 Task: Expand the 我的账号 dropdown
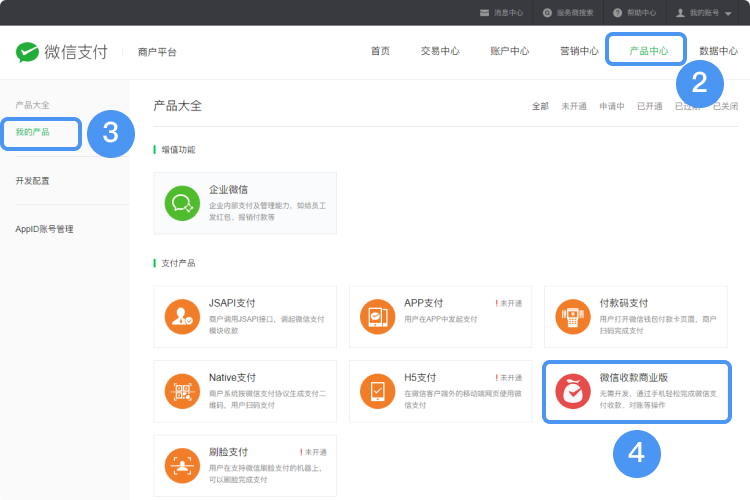(x=704, y=13)
